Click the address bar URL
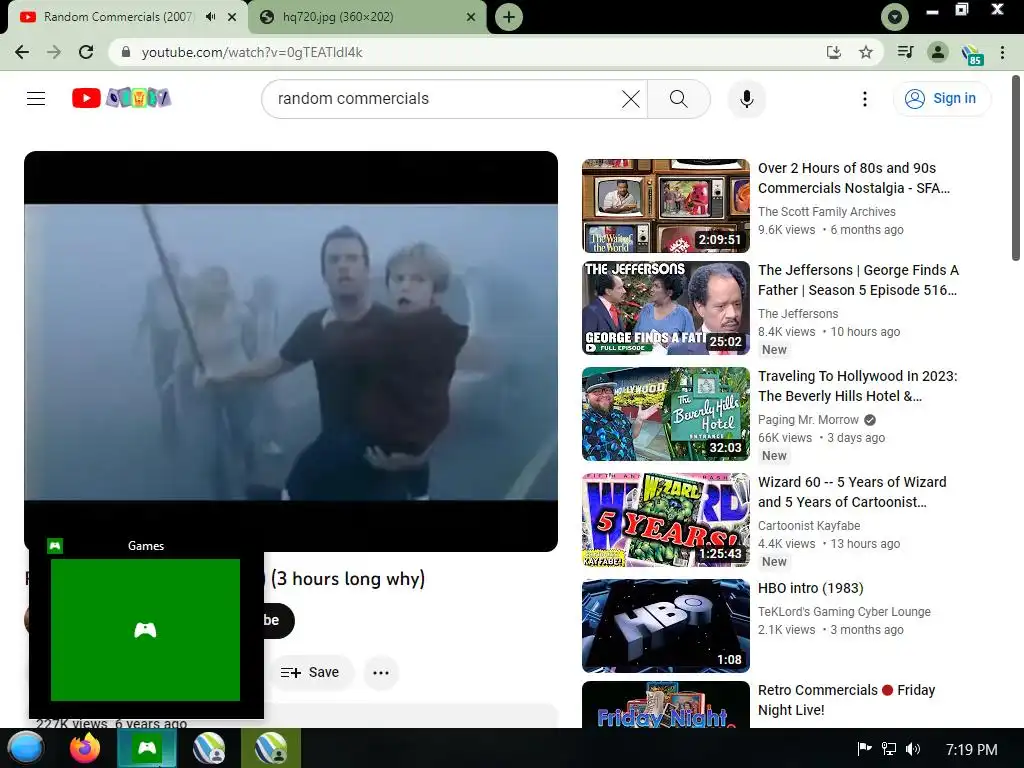This screenshot has width=1024, height=768. click(251, 52)
